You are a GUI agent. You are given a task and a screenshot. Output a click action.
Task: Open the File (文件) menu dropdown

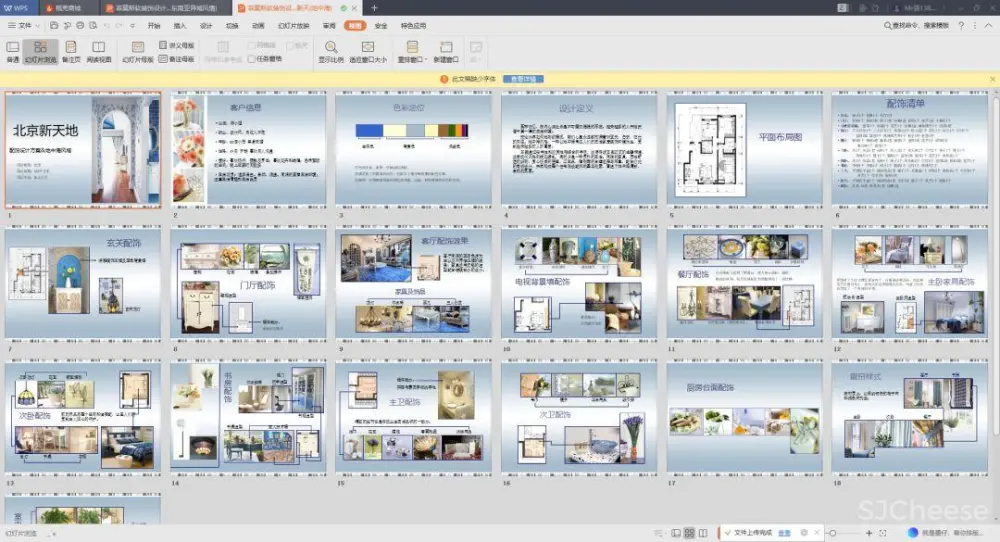point(24,25)
